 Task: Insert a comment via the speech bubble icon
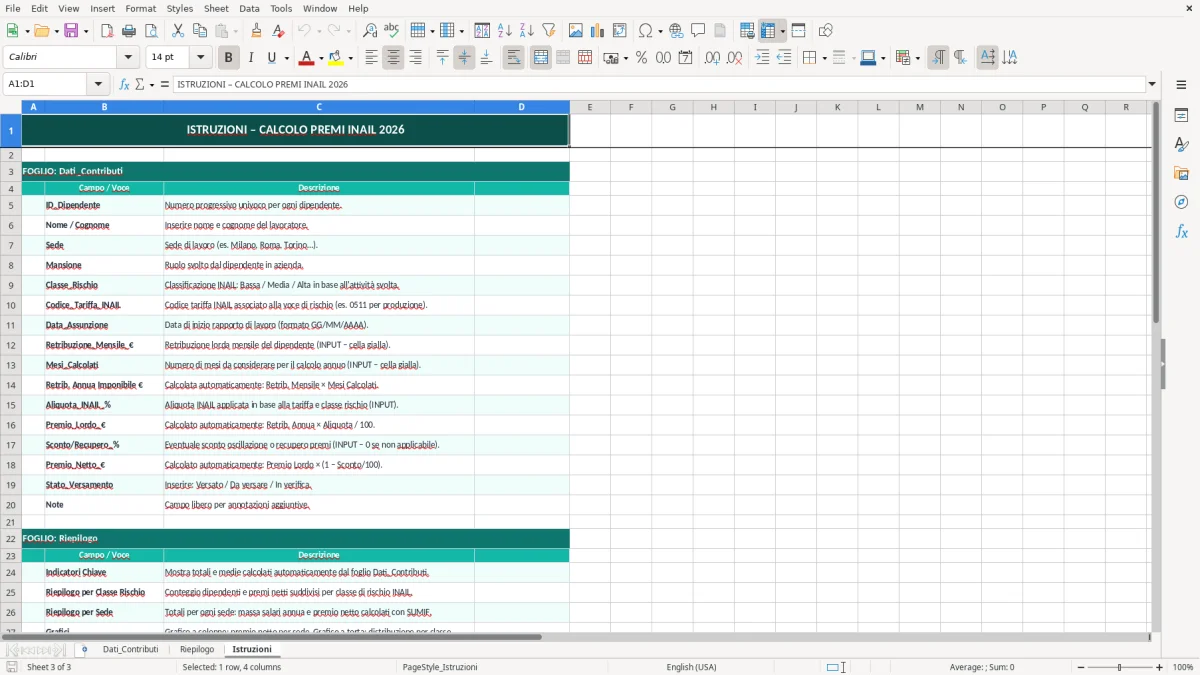coord(698,31)
